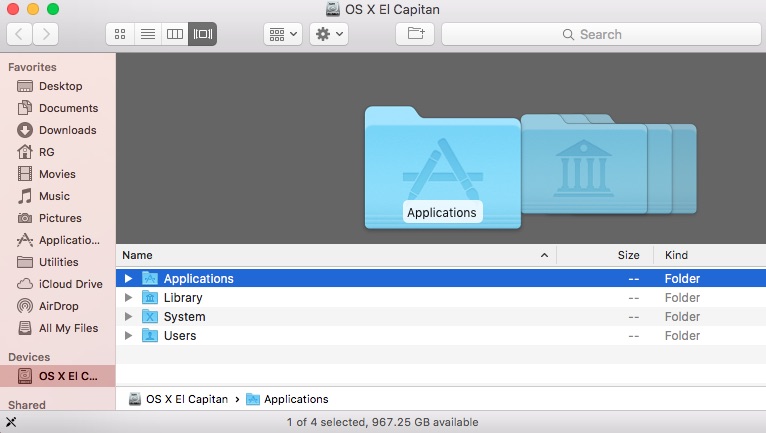
Task: Click the disk icon in window title
Action: point(333,9)
